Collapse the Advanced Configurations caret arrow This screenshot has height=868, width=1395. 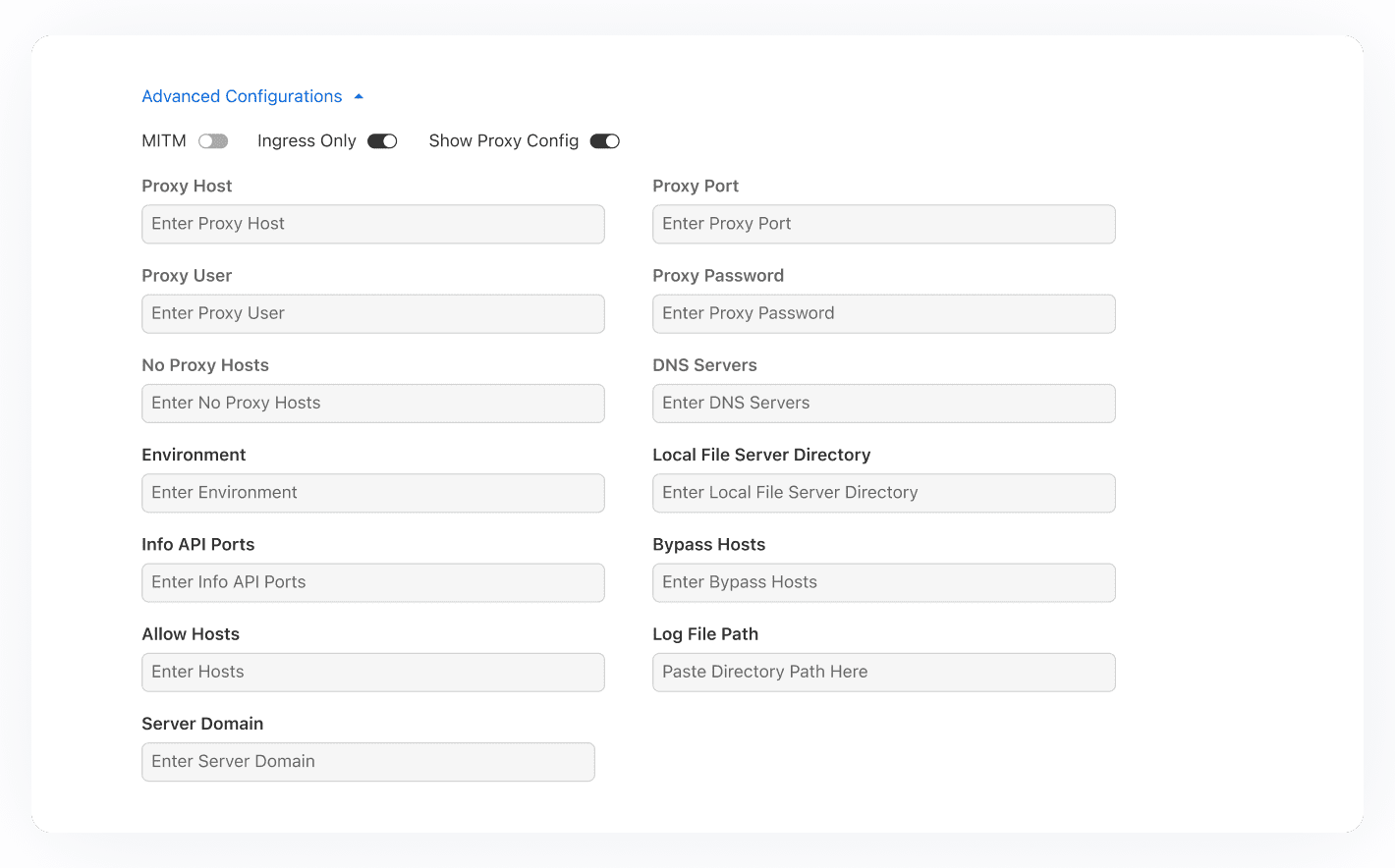tap(359, 96)
